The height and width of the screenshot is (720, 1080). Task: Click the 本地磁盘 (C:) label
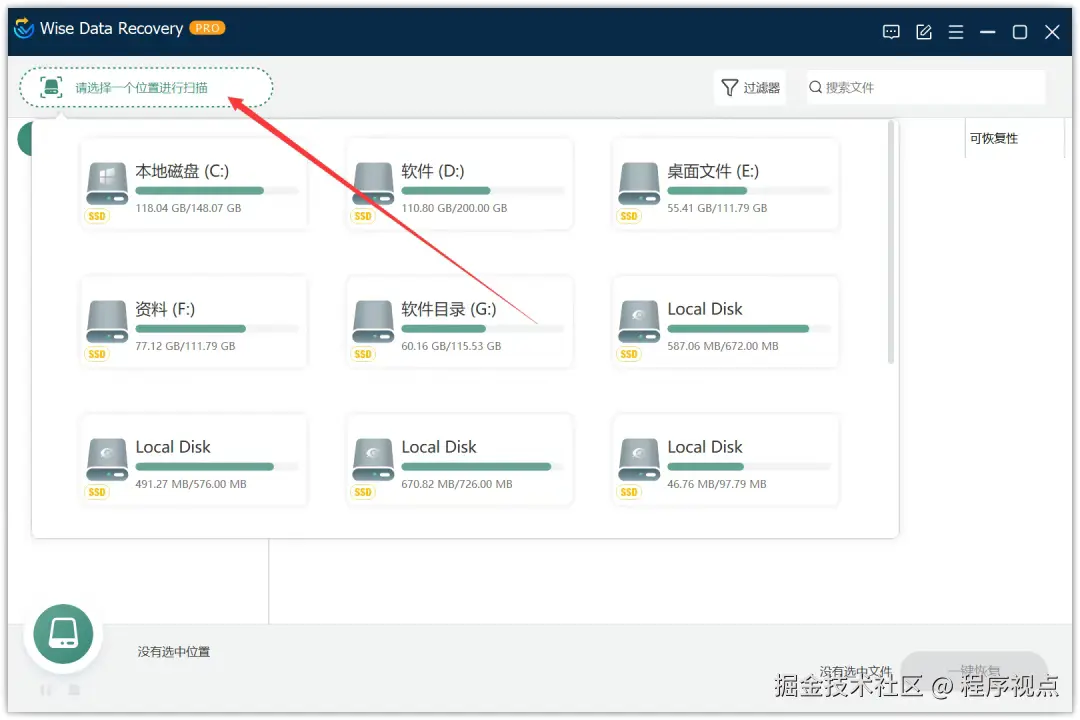[x=182, y=171]
